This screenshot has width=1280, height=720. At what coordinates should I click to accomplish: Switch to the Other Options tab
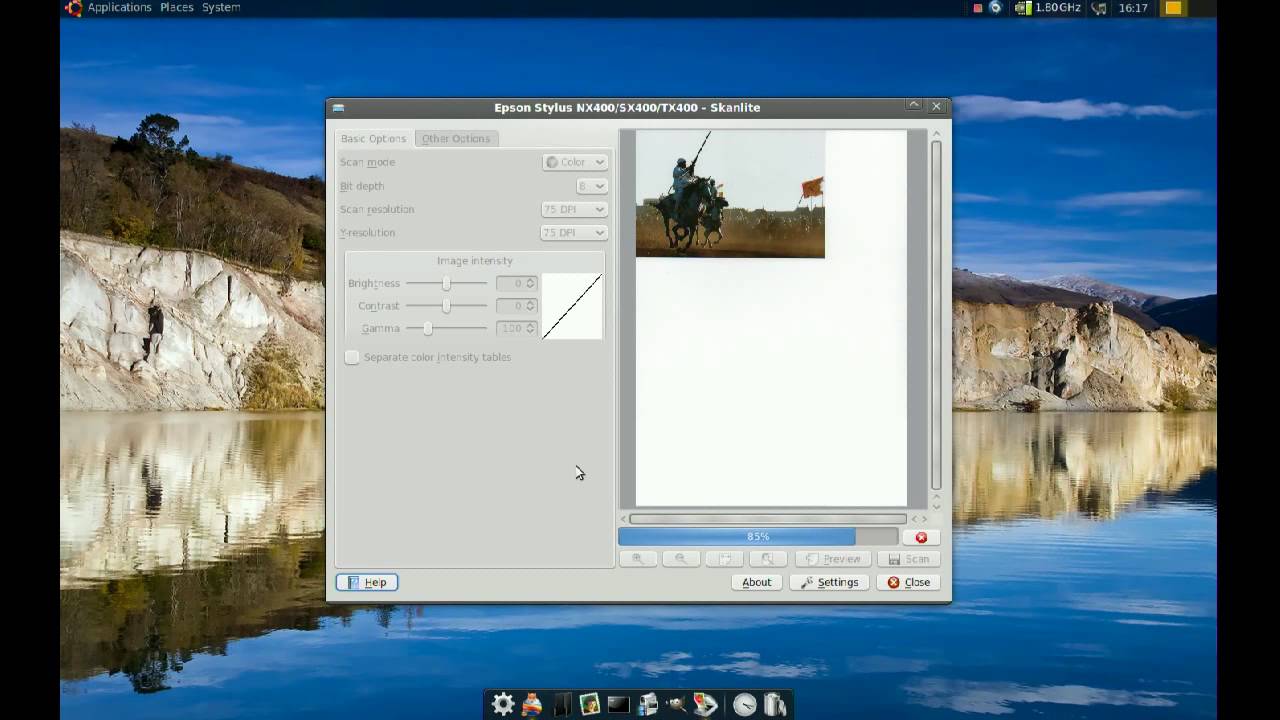tap(456, 138)
